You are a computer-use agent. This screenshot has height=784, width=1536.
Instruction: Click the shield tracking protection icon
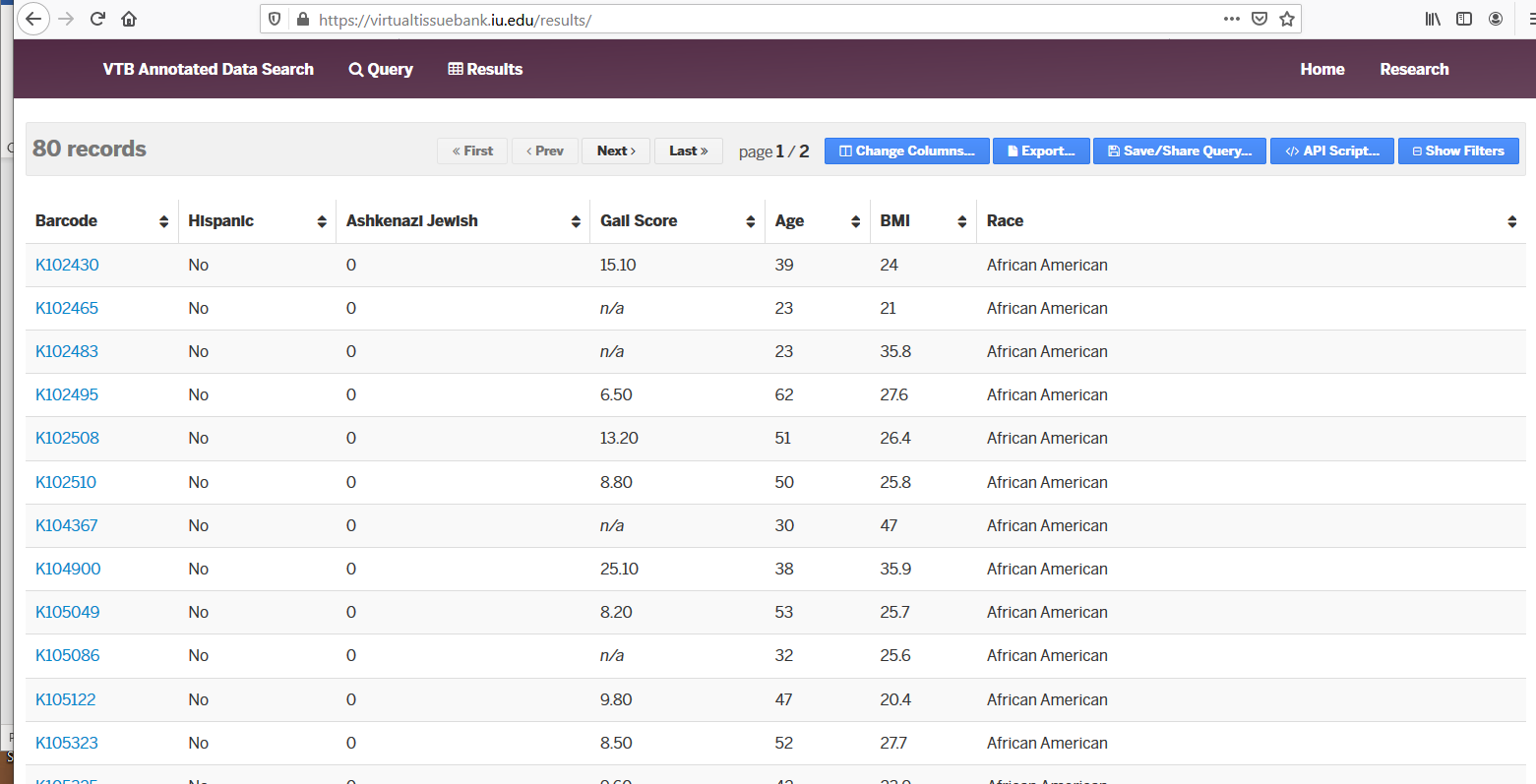(x=276, y=19)
